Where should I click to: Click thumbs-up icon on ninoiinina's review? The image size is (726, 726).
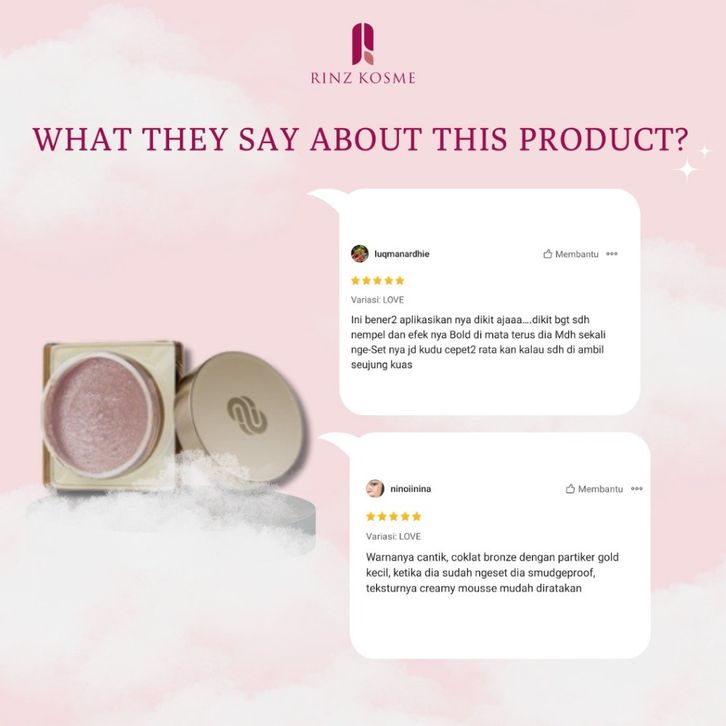click(x=570, y=488)
